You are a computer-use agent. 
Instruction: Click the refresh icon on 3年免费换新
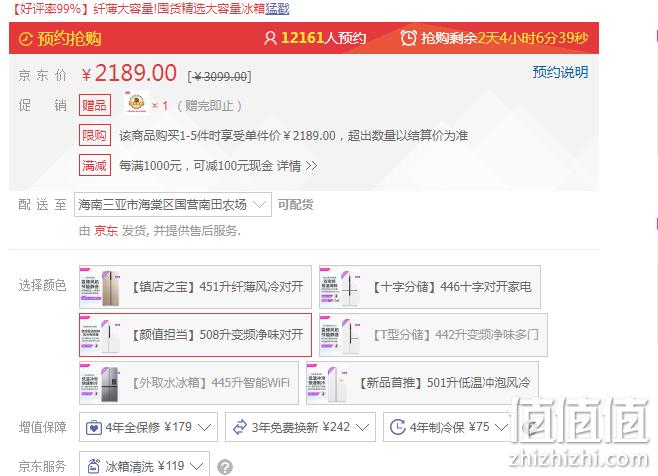(240, 427)
